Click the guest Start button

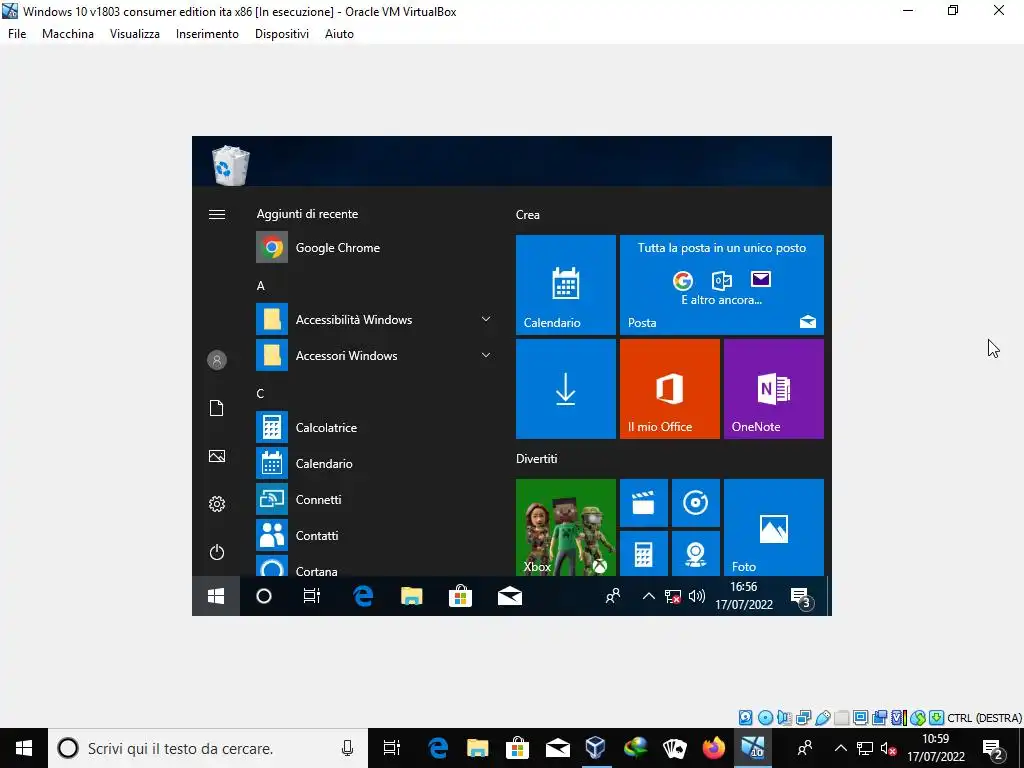(x=216, y=596)
